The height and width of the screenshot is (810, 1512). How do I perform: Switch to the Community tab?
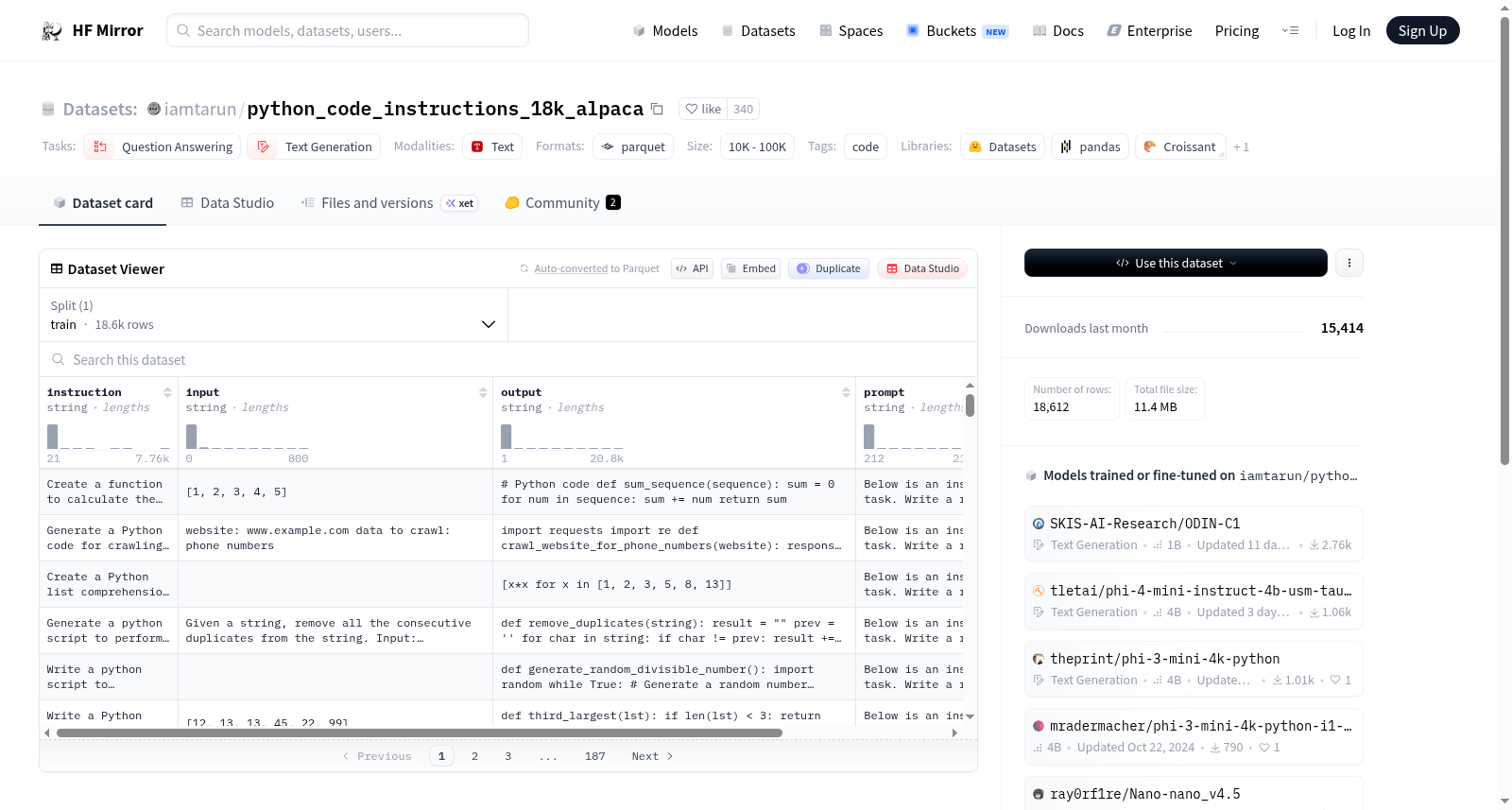click(x=562, y=203)
